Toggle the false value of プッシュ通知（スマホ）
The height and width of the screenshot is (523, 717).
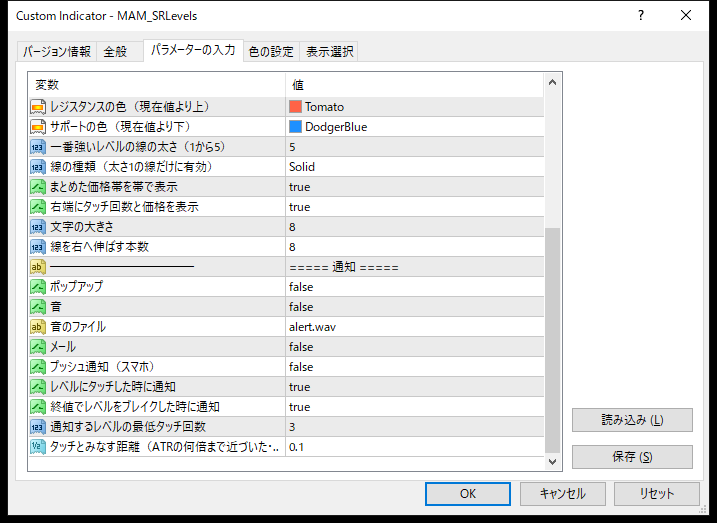415,367
